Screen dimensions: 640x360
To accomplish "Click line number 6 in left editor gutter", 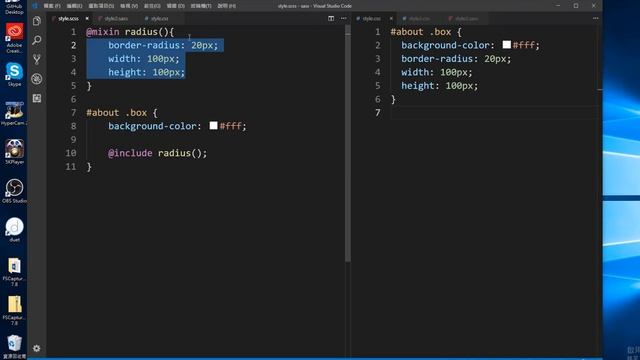I will pyautogui.click(x=73, y=99).
